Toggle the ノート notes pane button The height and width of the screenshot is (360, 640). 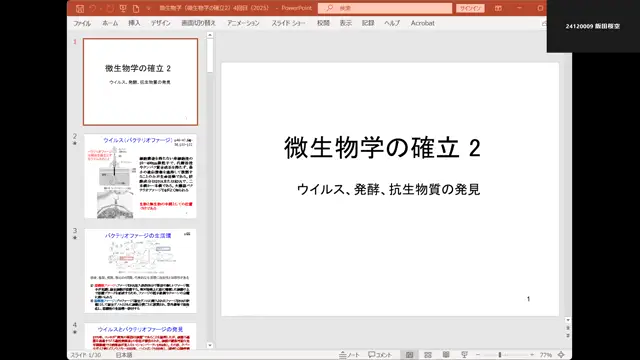(x=349, y=355)
